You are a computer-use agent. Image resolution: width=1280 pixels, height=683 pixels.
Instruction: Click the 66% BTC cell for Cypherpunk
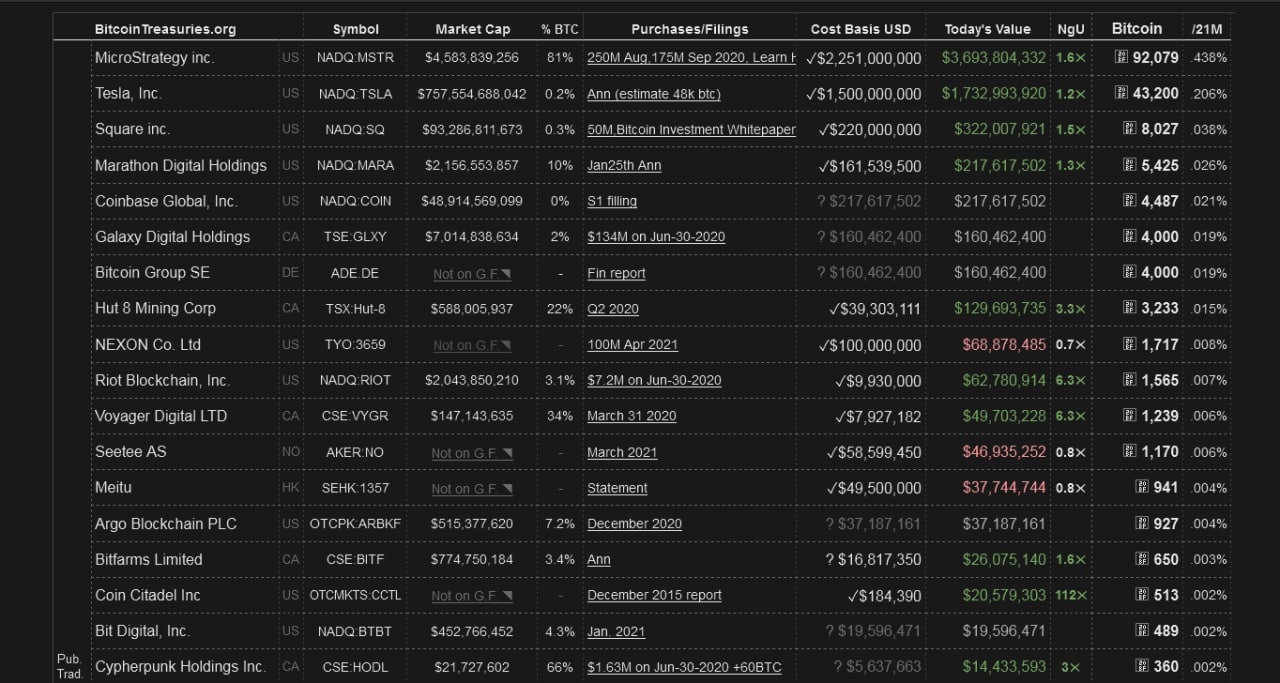[560, 667]
